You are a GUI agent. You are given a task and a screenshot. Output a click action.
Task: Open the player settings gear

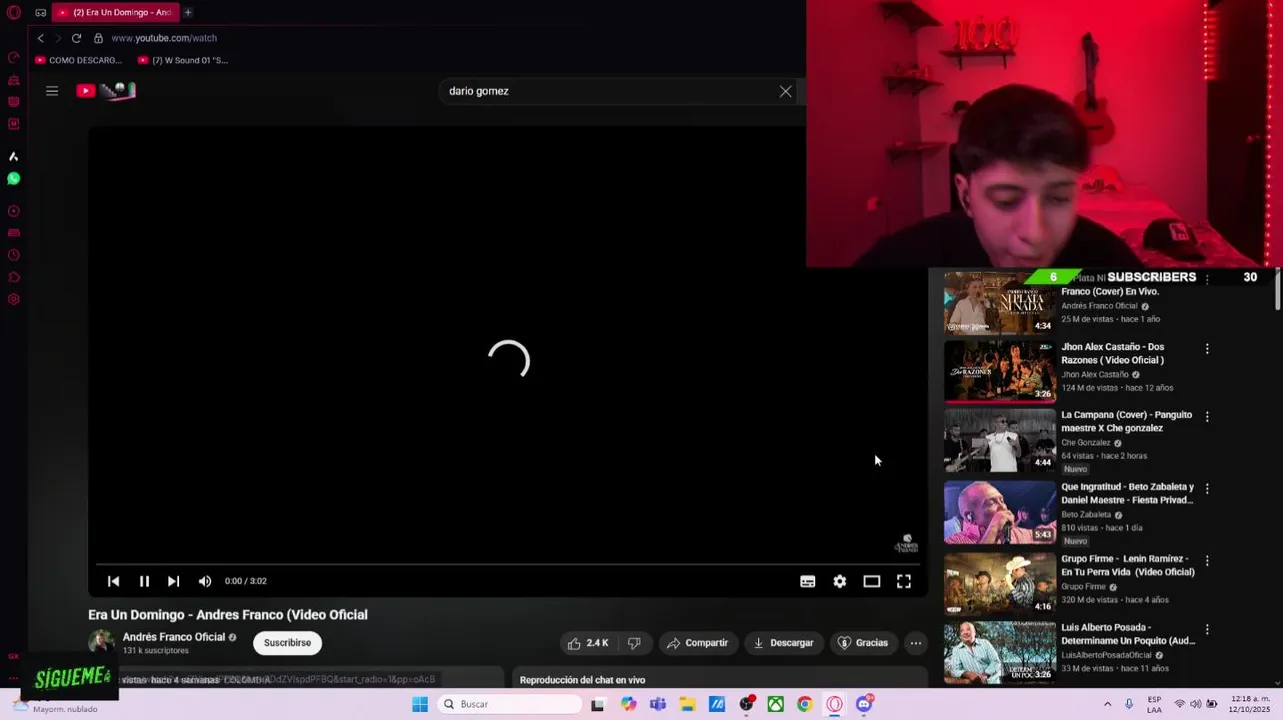click(839, 581)
